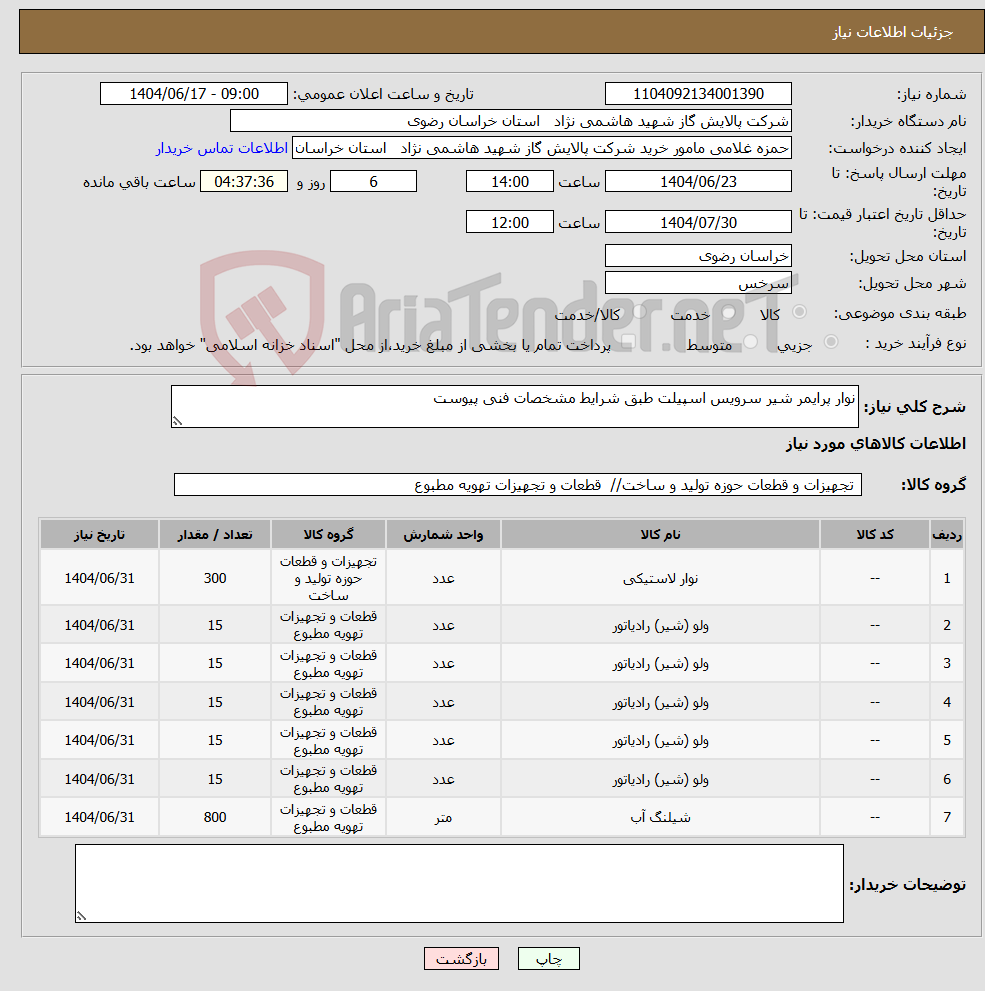985x991 pixels.
Task: Select the نوار لاستیکی row in the table
Action: pyautogui.click(x=660, y=577)
